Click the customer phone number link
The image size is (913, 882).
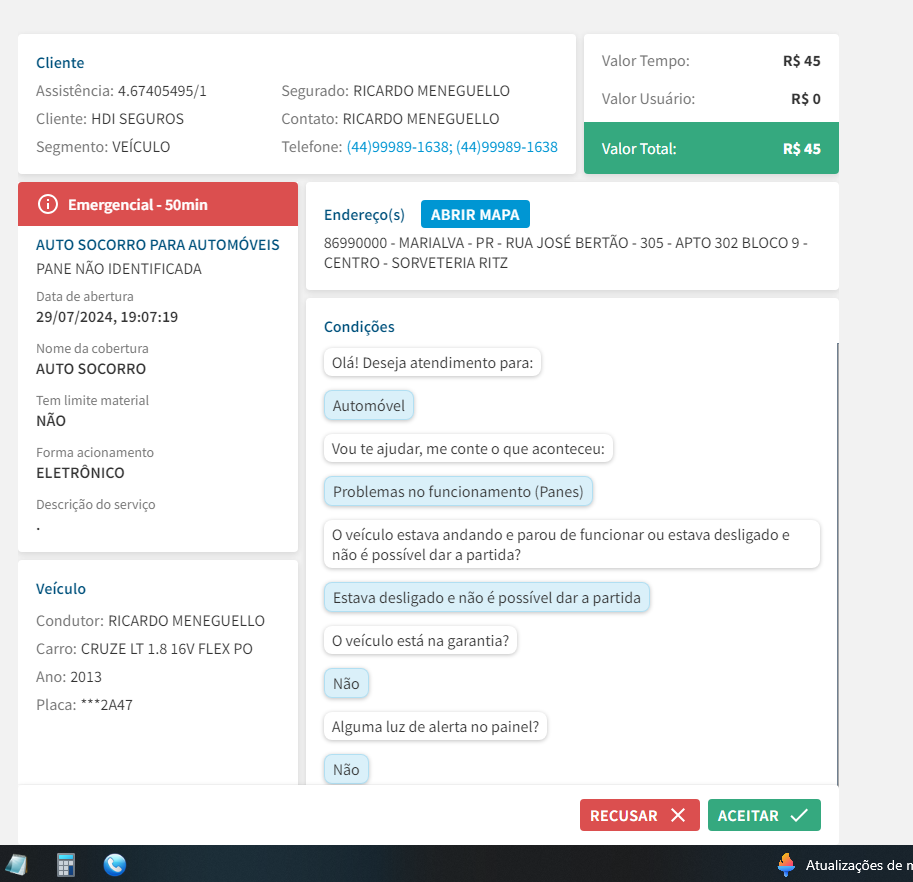point(452,147)
